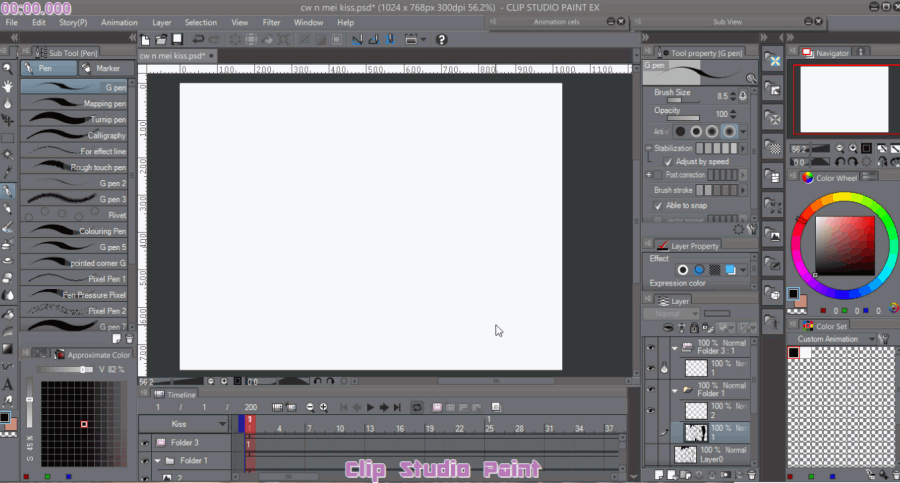Viewport: 900px width, 483px height.
Task: Select the Zoom magnifier tool
Action: tap(7, 69)
